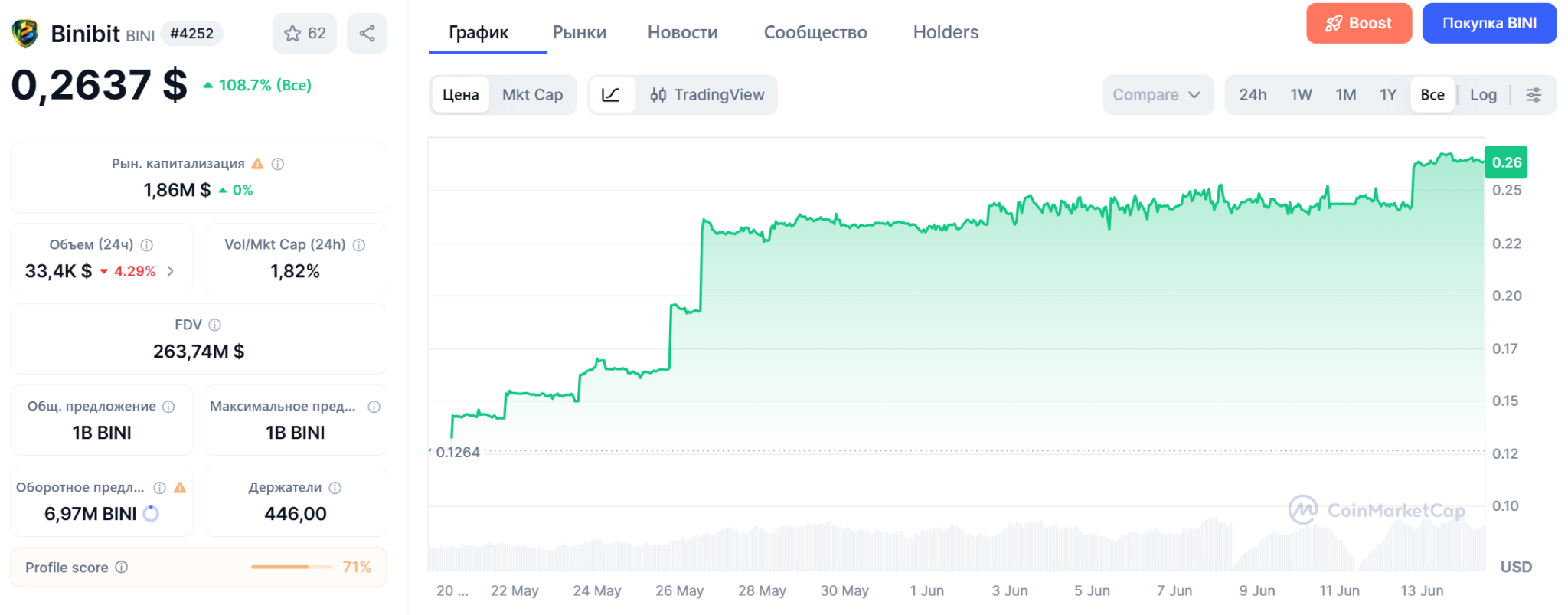Open info icon next to Рын. капитализация
Screen dimensions: 1568x615
tap(278, 164)
